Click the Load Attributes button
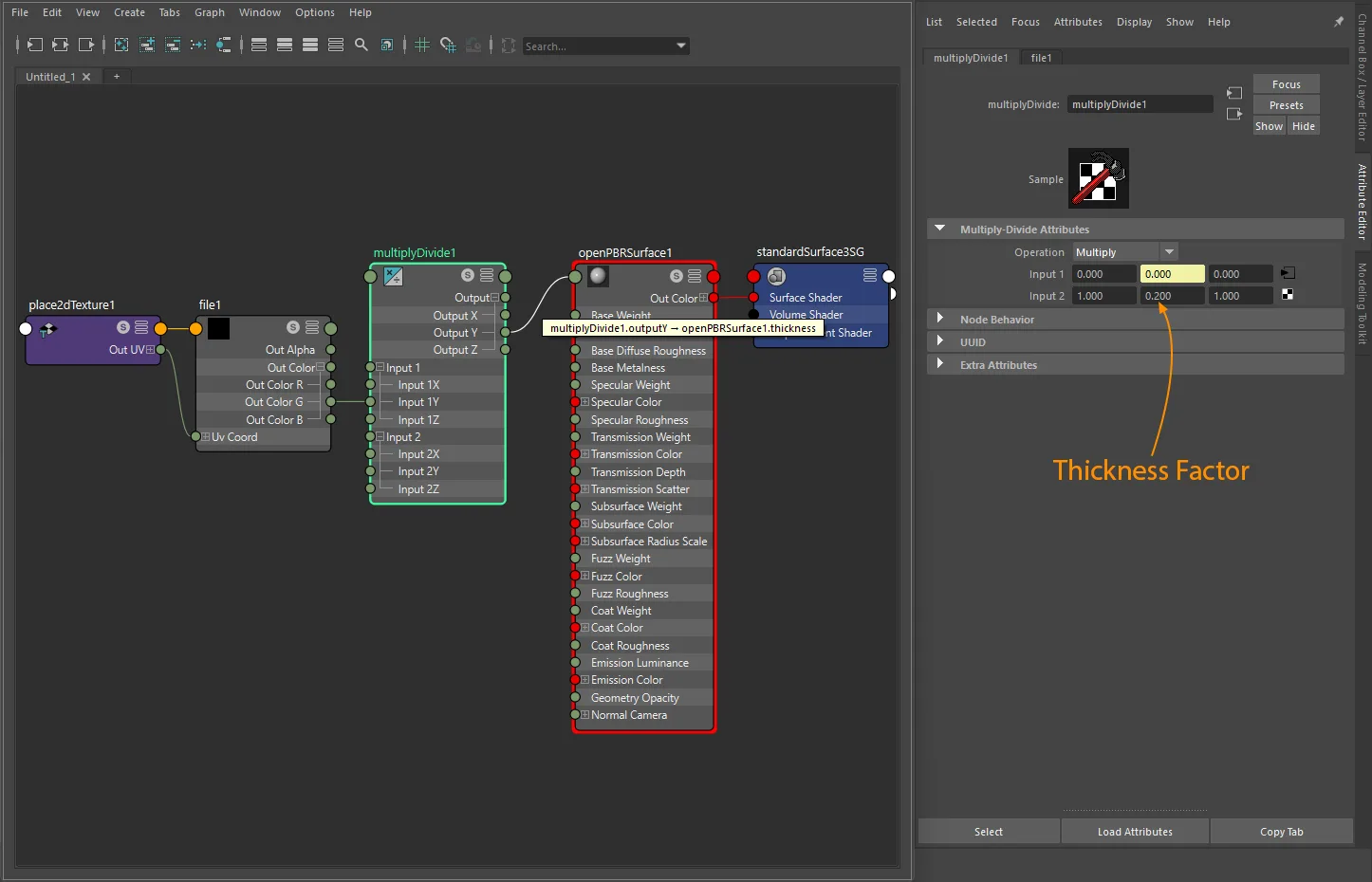 1135,832
